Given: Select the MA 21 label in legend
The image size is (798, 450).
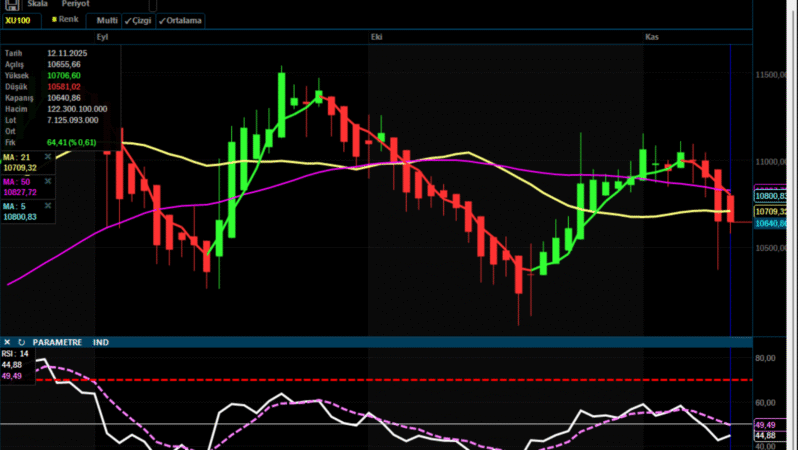Looking at the screenshot, I should 18,156.
